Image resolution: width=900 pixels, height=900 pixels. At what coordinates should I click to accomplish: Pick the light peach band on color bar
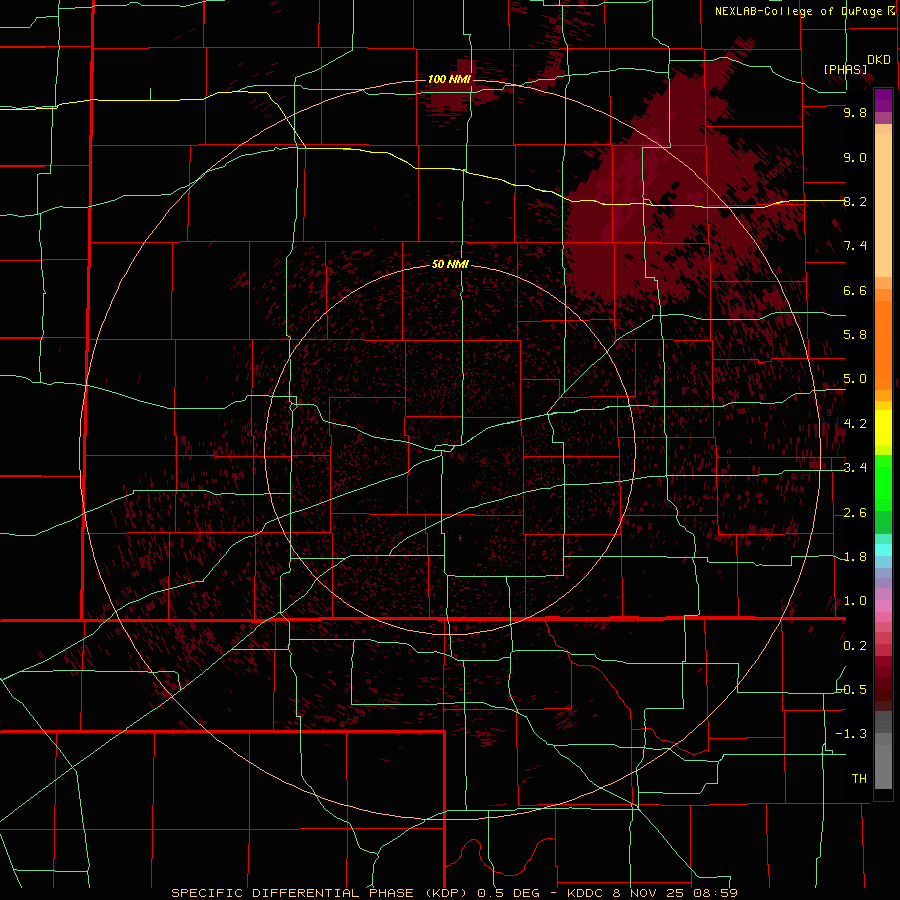point(883,205)
